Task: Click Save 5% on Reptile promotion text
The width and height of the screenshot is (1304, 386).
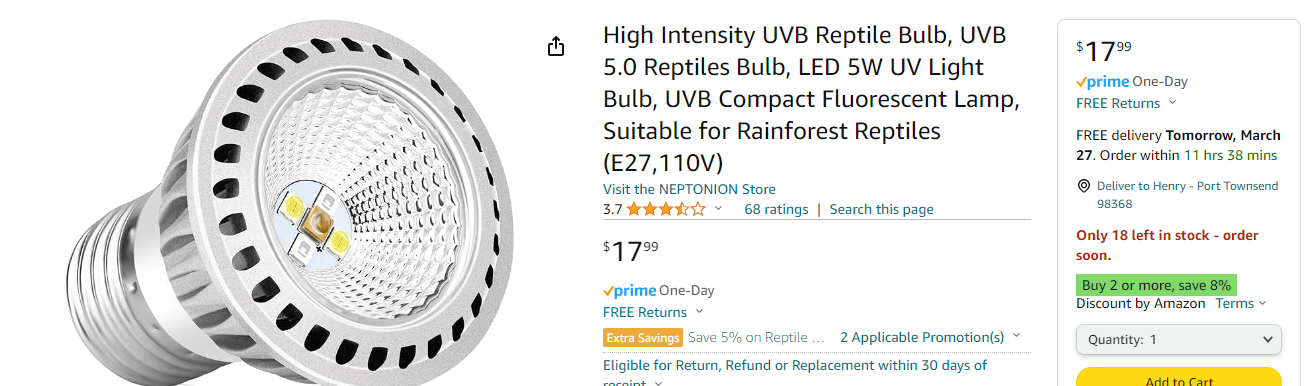Action: (x=756, y=337)
